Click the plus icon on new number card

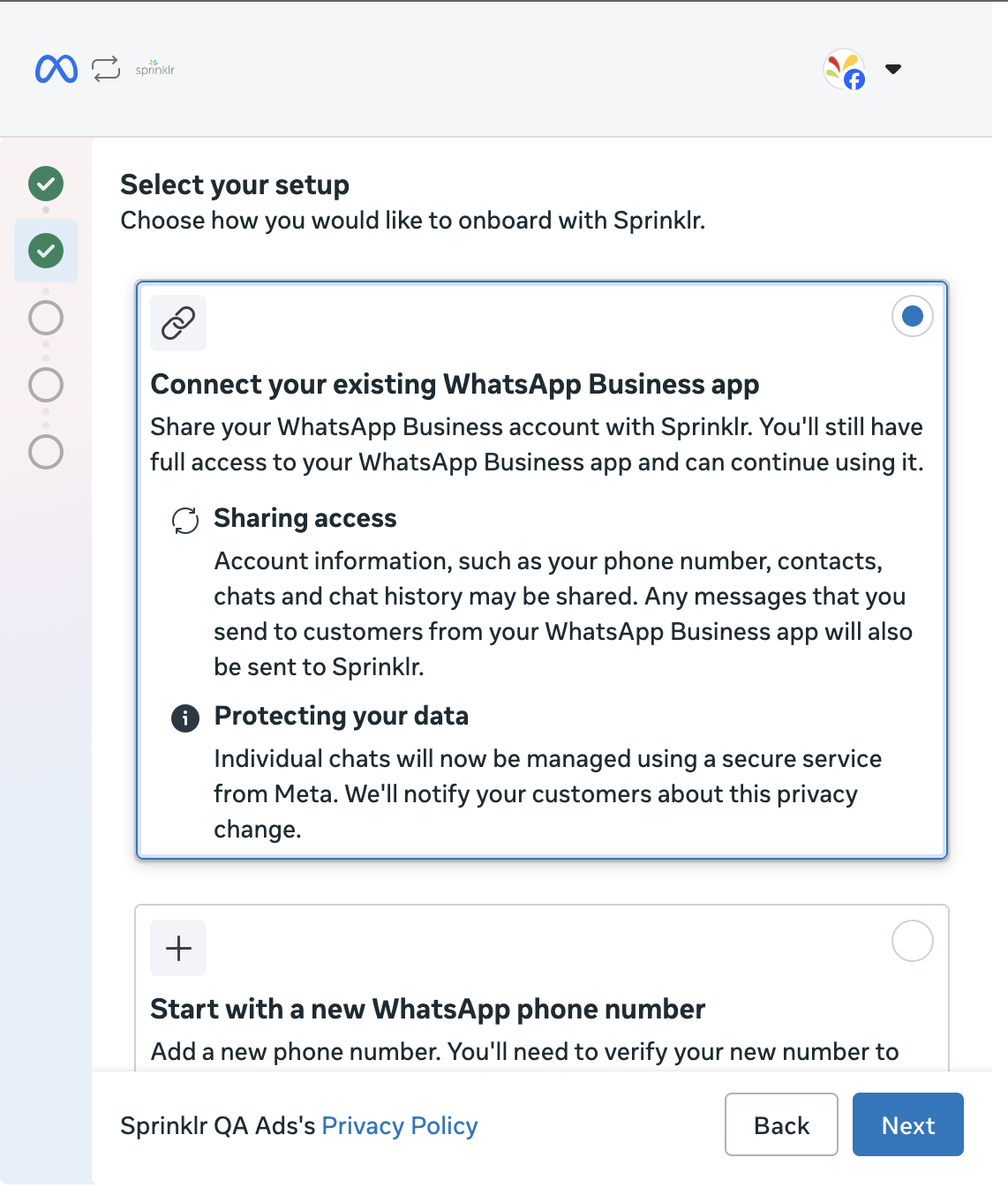[x=178, y=948]
